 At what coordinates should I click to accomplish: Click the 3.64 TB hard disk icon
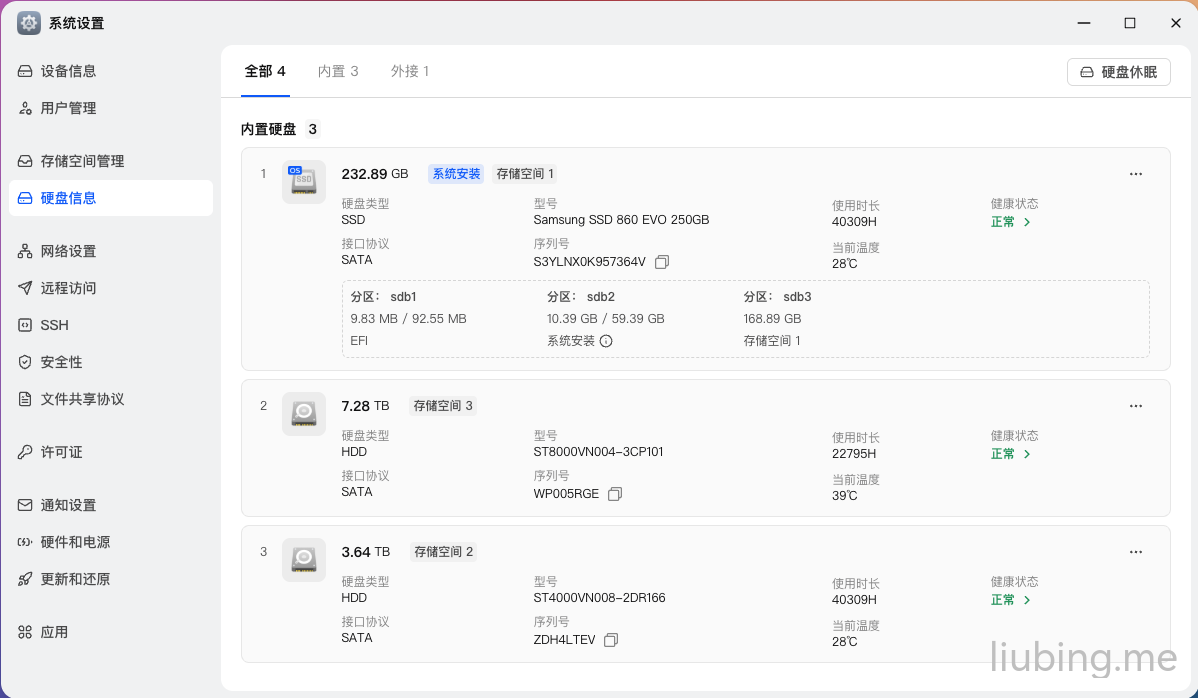[x=303, y=559]
